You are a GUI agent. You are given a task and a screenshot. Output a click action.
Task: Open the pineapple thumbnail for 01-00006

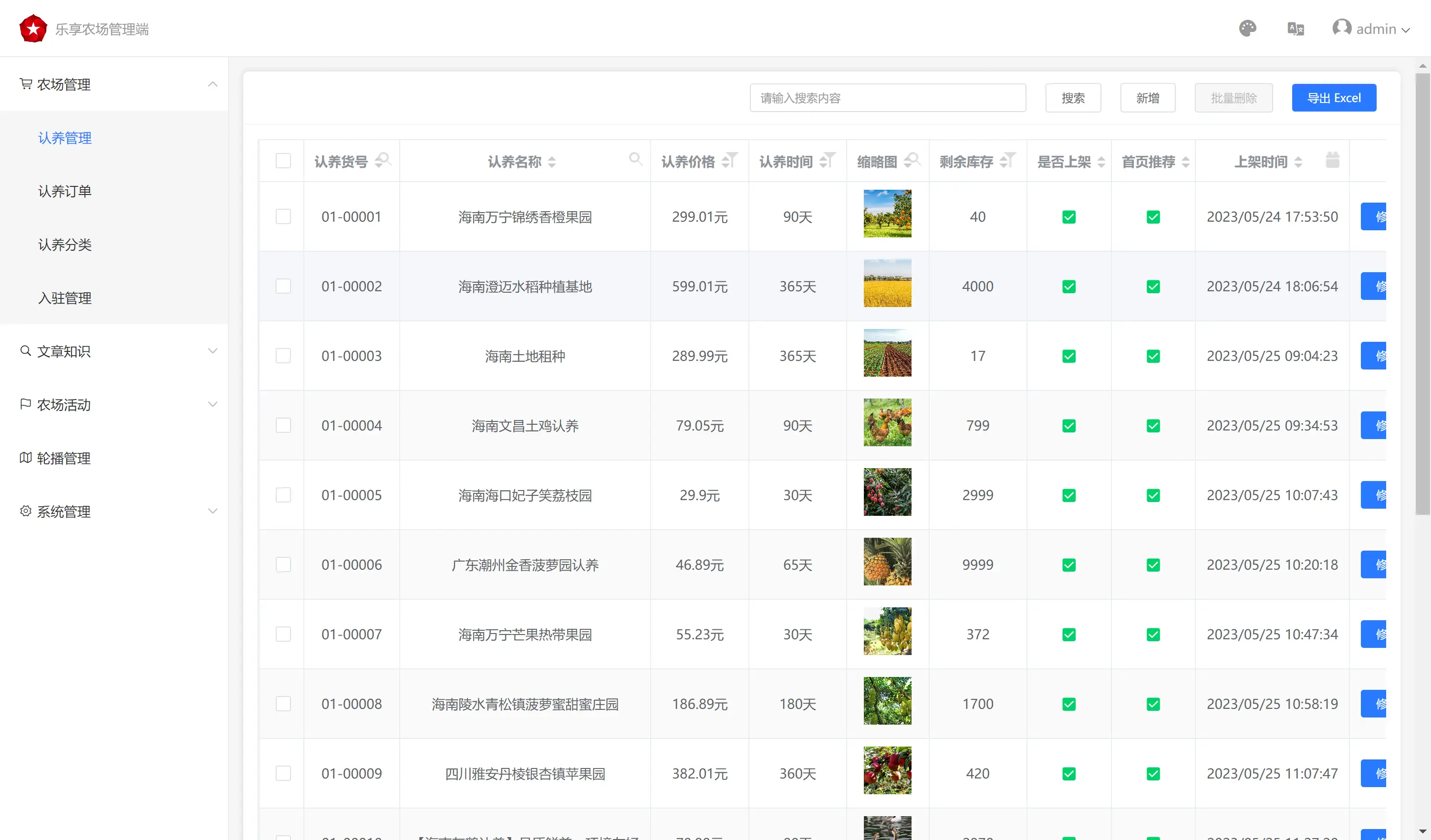(887, 561)
